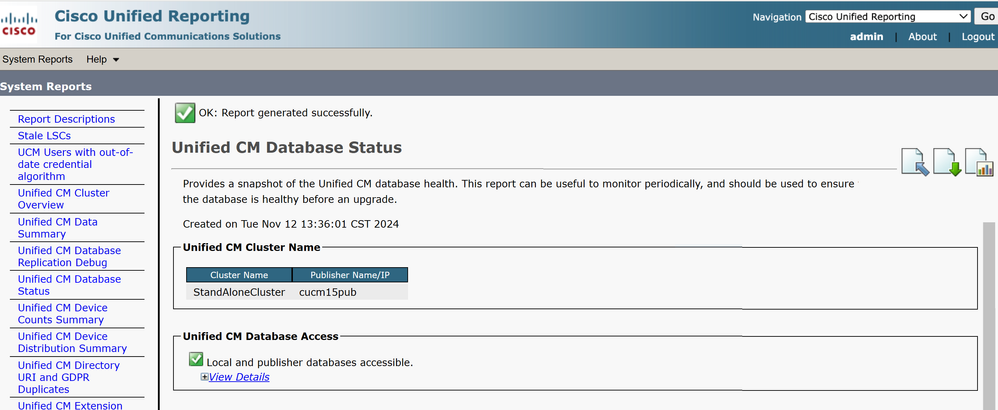Click the download report icon
The width and height of the screenshot is (998, 410).
tap(946, 162)
